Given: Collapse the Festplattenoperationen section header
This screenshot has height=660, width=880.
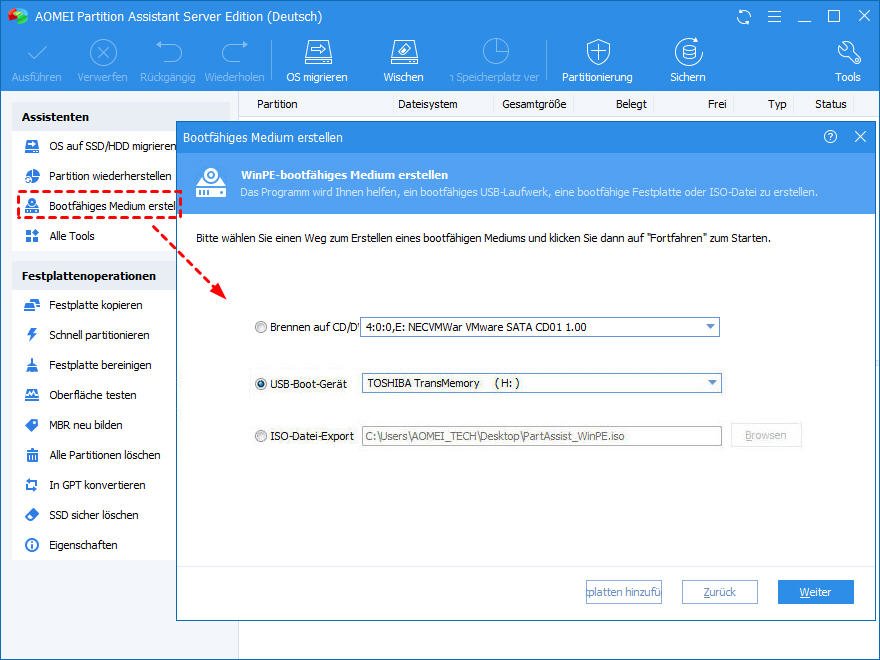Looking at the screenshot, I should click(x=94, y=276).
